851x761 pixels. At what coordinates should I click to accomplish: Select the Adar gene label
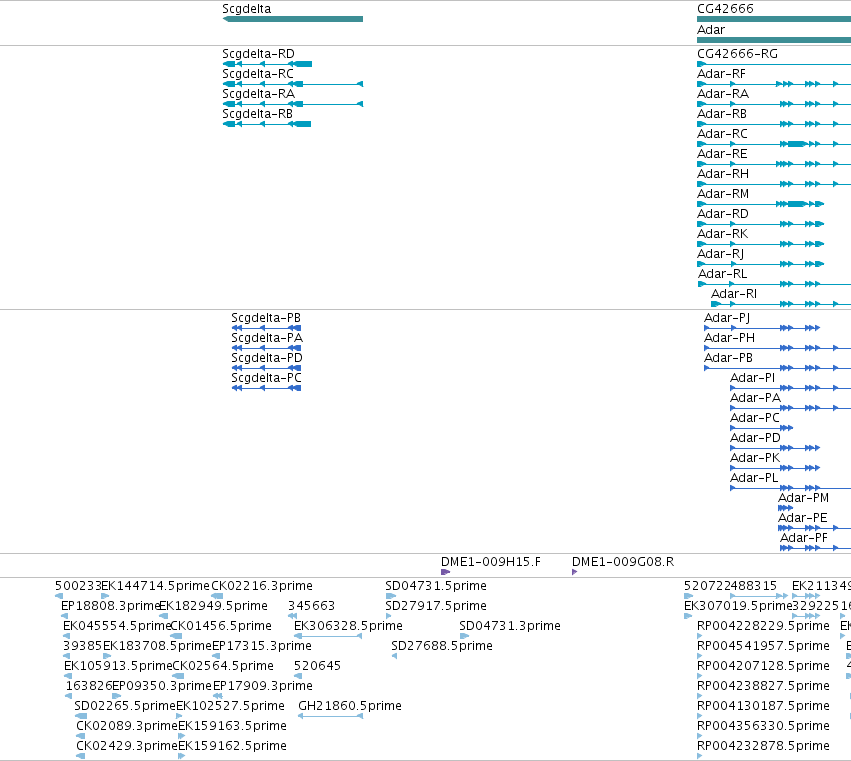click(x=711, y=30)
